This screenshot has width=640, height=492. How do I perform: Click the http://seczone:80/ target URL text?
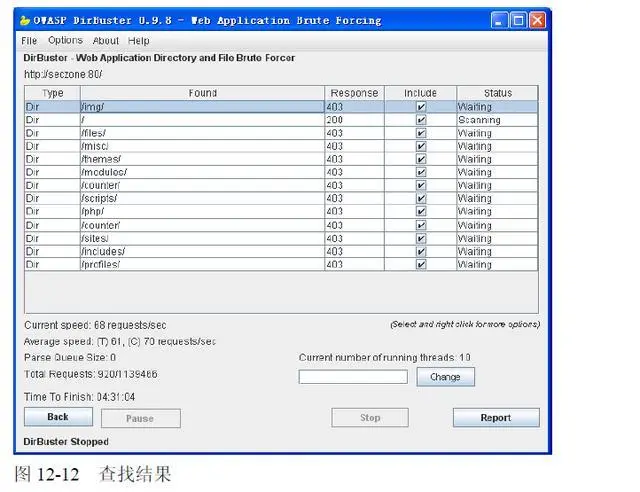pos(63,74)
